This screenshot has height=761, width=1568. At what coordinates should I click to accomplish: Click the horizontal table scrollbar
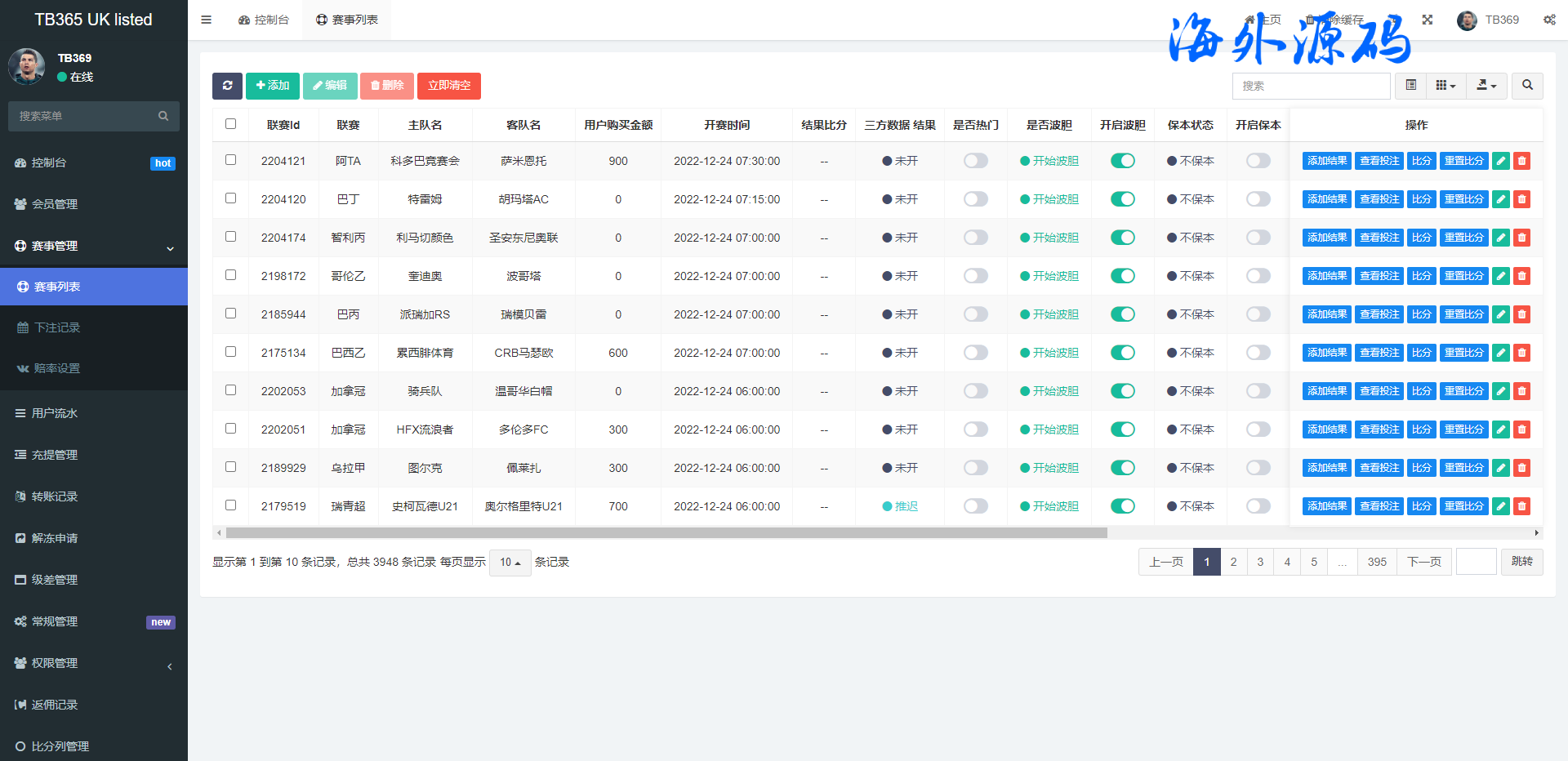click(666, 533)
